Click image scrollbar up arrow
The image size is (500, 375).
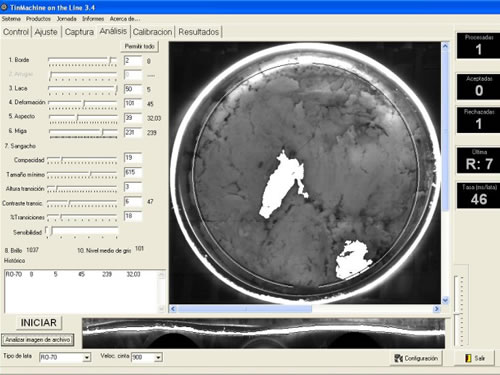point(445,46)
